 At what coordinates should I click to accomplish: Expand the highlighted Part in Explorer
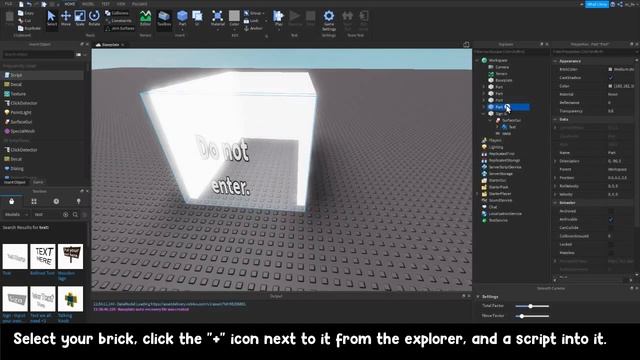pyautogui.click(x=484, y=107)
